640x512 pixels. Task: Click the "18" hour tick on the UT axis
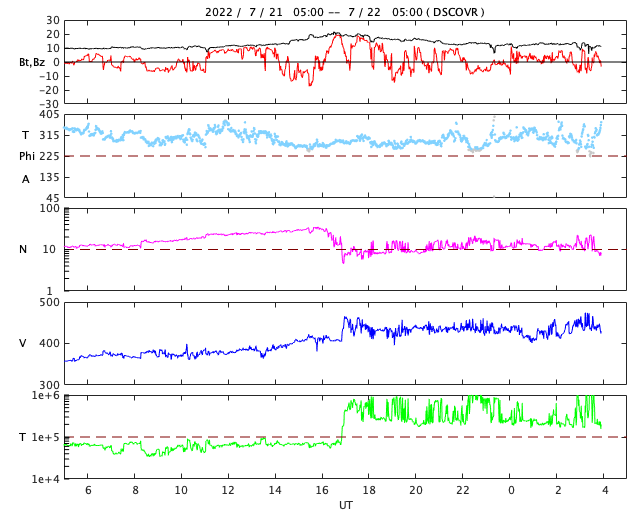point(369,490)
